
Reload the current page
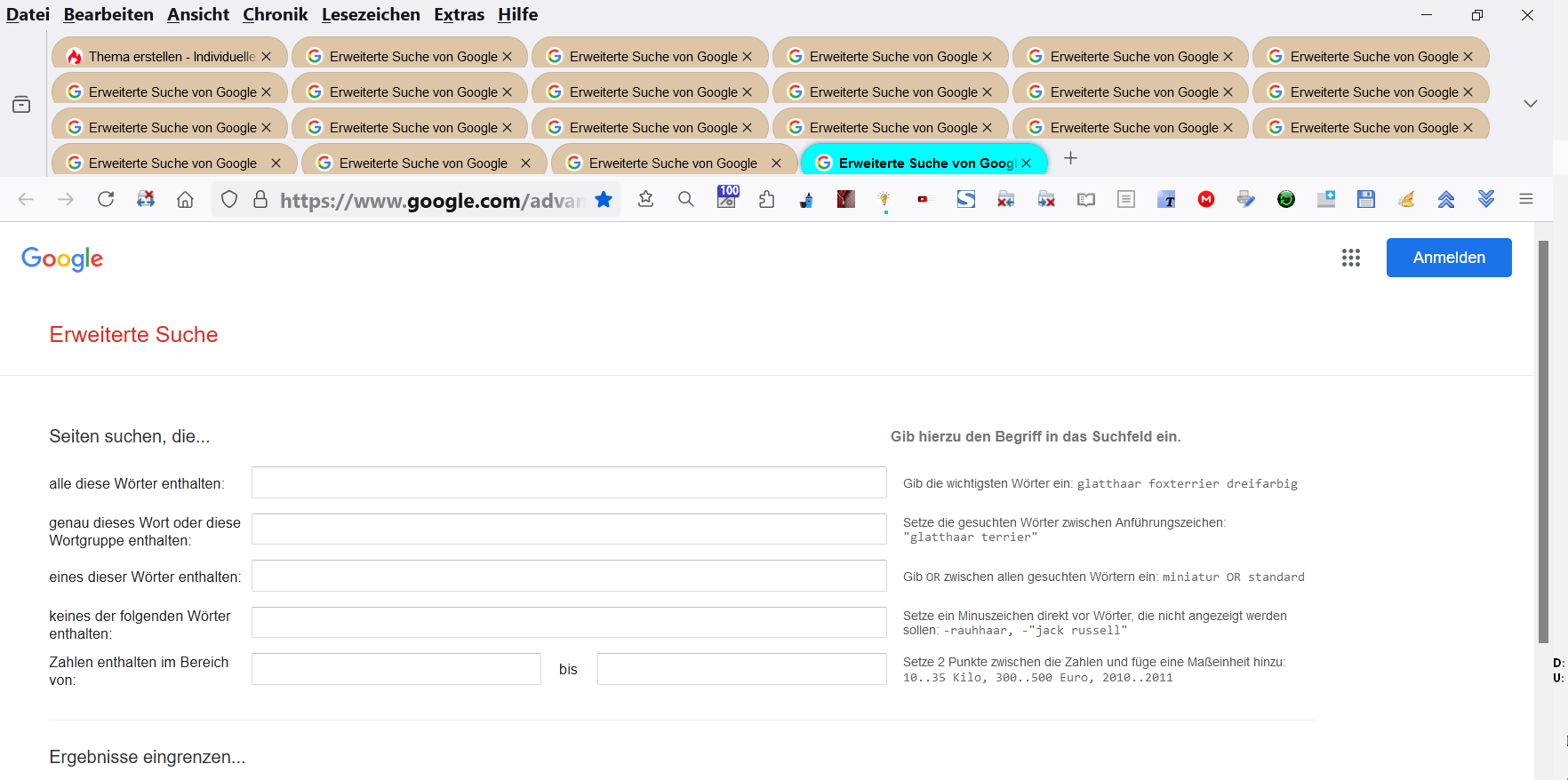pos(106,199)
